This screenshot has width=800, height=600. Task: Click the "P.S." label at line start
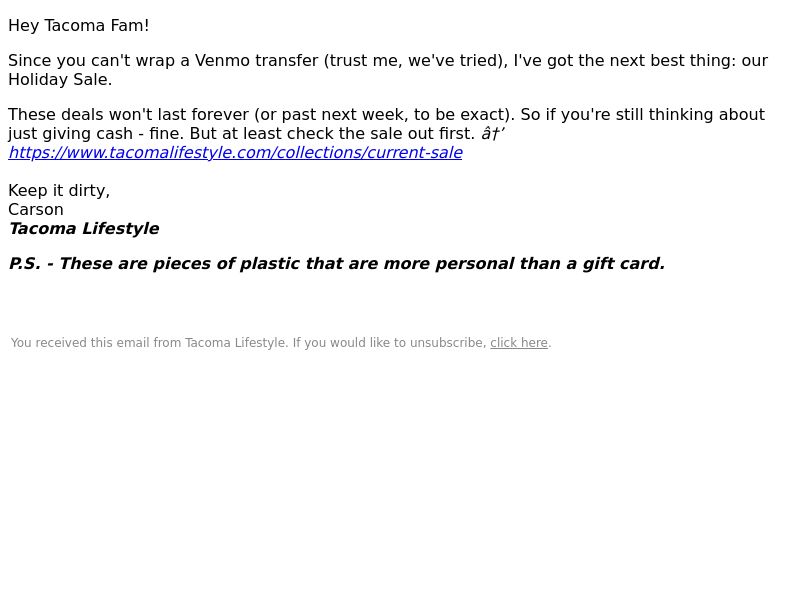[24, 264]
